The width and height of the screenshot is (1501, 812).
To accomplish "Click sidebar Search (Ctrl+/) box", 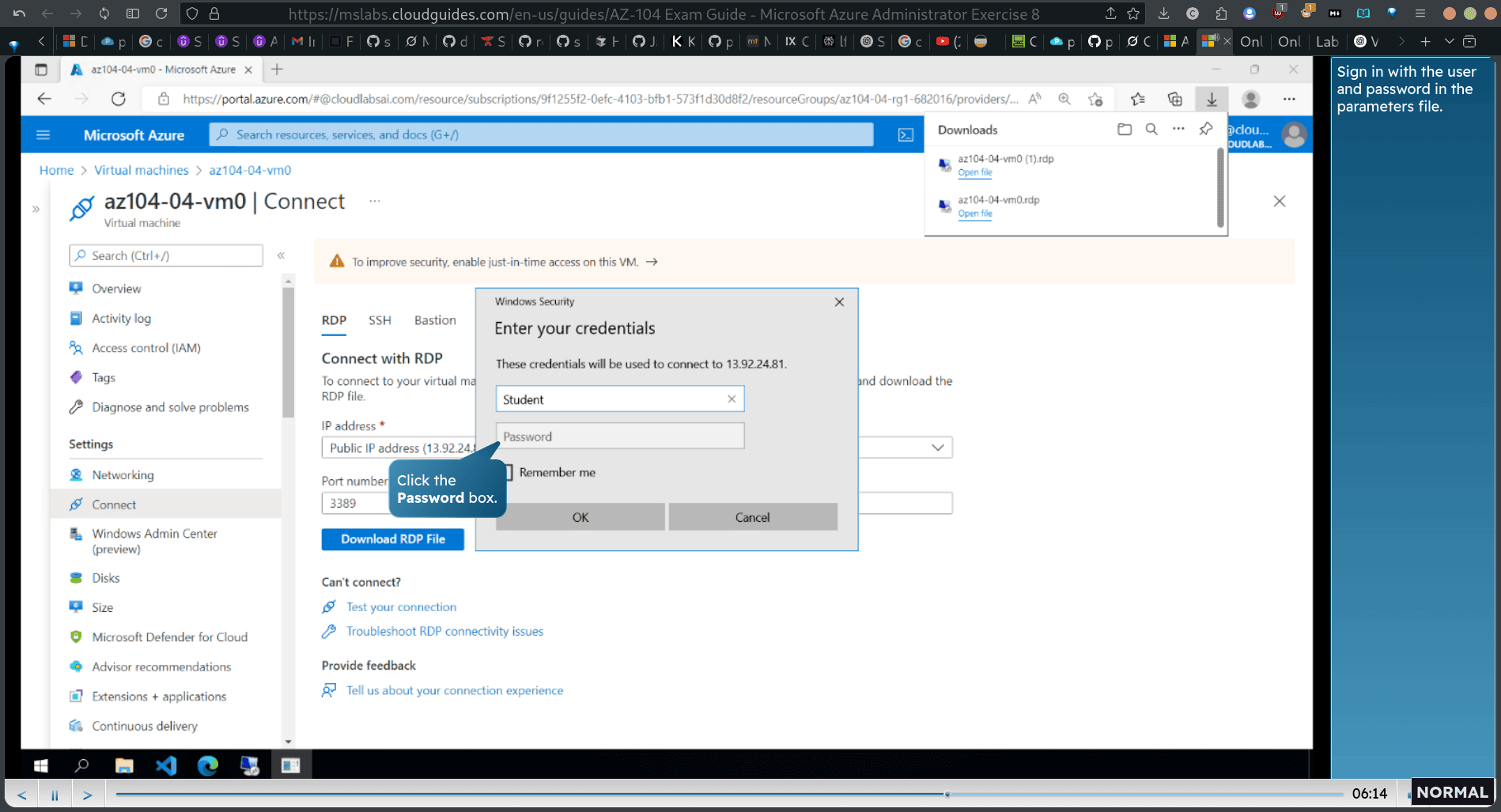I will coord(166,255).
